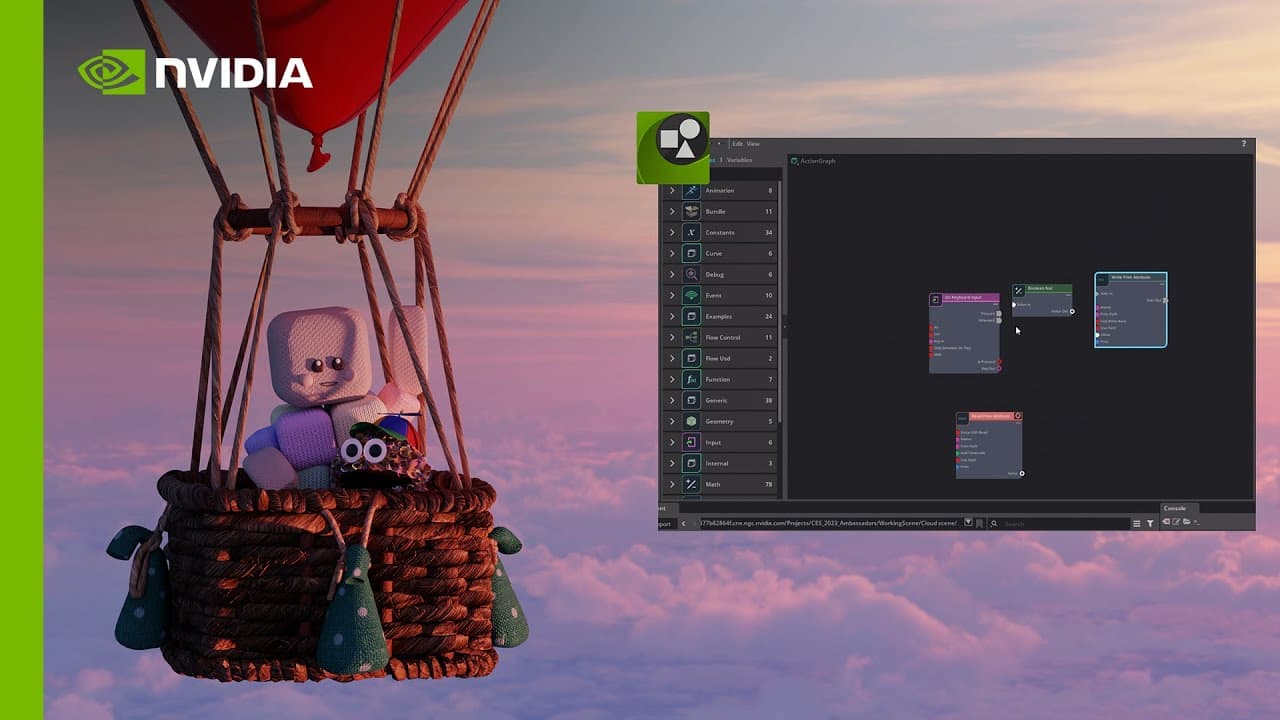Click the Flow Usd category label
Screen dimensions: 1280x720
tap(718, 358)
